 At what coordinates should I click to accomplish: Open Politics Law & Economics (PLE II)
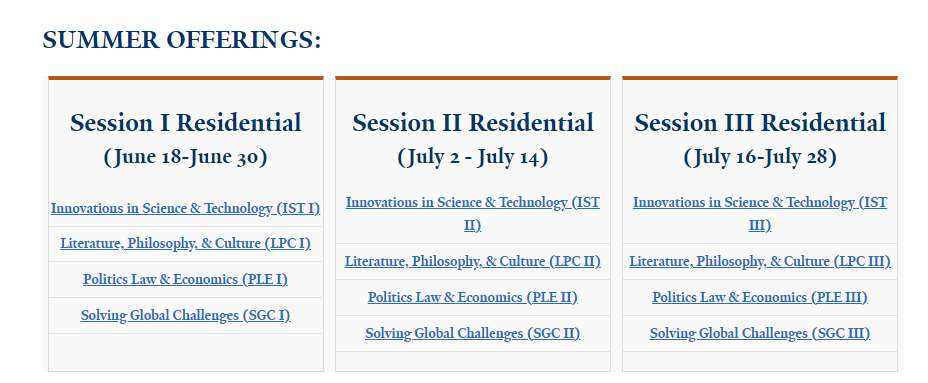pyautogui.click(x=472, y=297)
